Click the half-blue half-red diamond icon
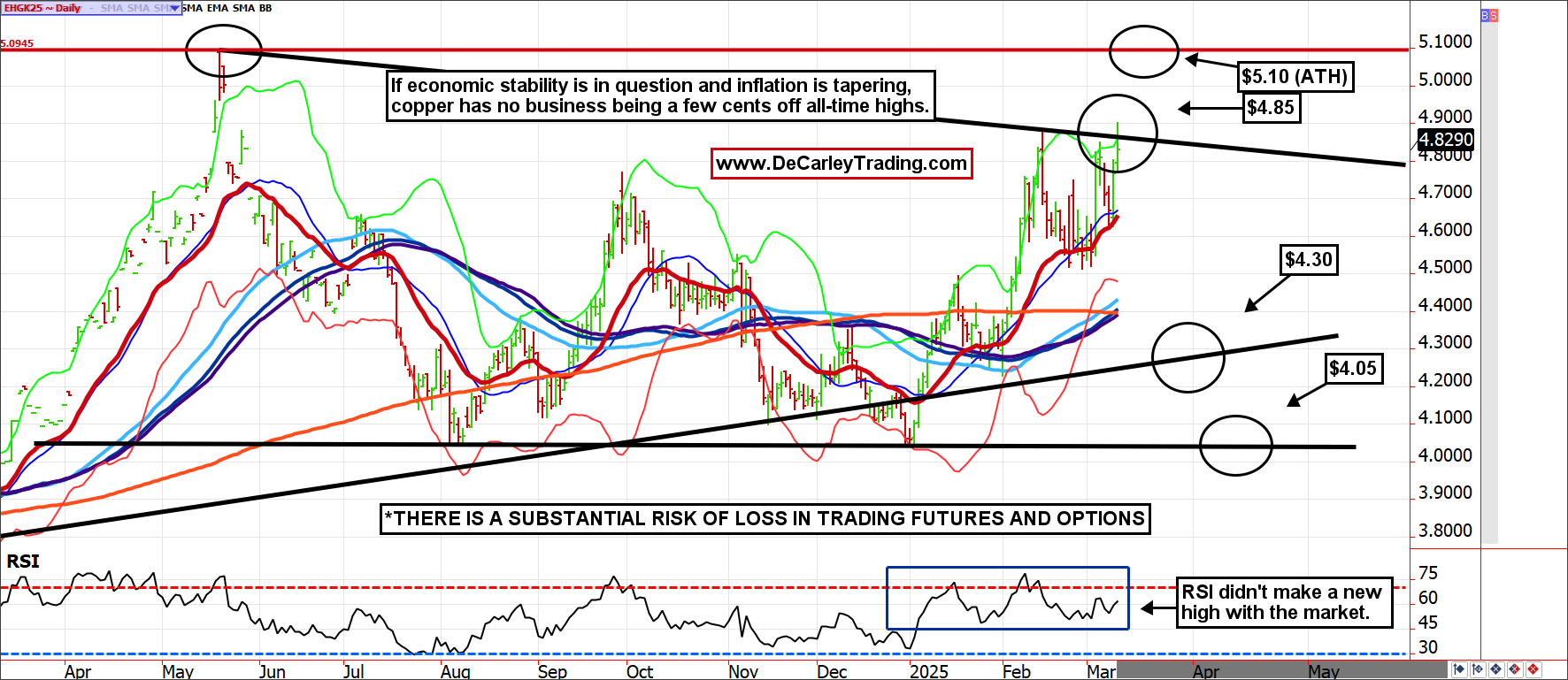1568x680 pixels. tap(1515, 669)
